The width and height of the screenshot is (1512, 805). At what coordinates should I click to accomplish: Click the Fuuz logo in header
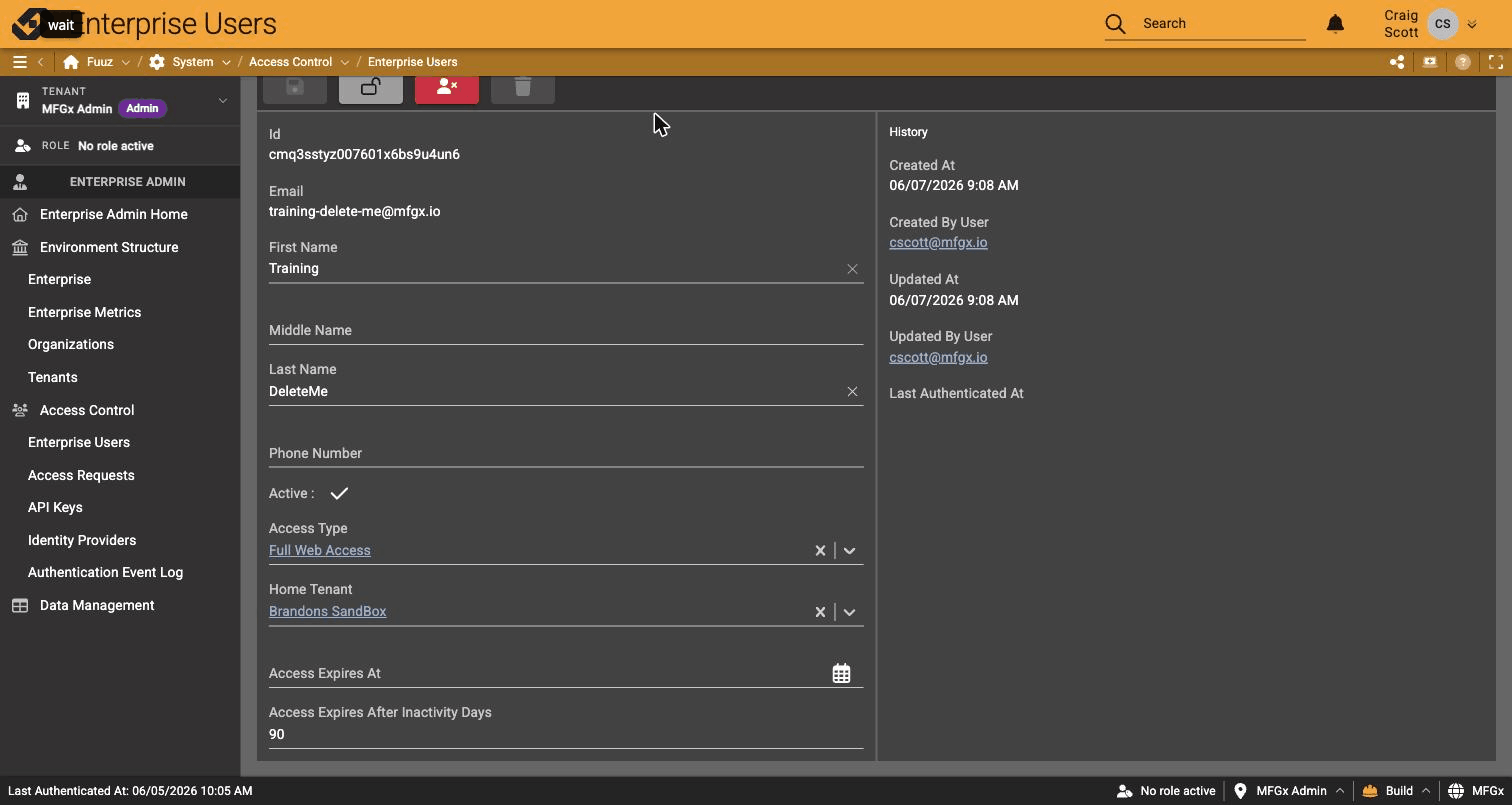pos(26,23)
